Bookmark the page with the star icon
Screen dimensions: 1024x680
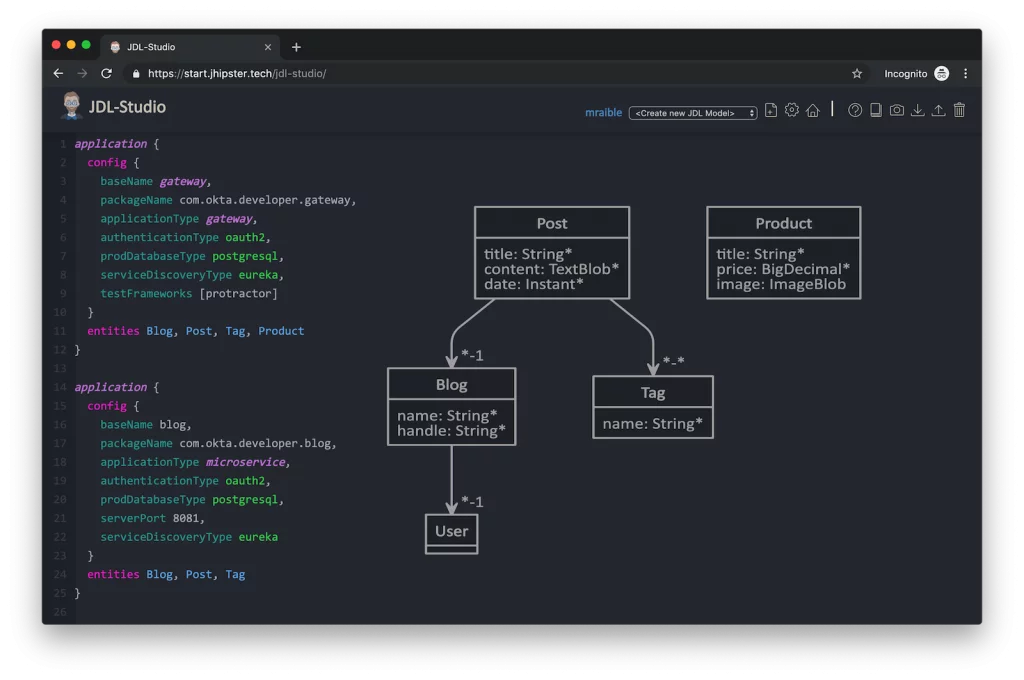pos(857,74)
